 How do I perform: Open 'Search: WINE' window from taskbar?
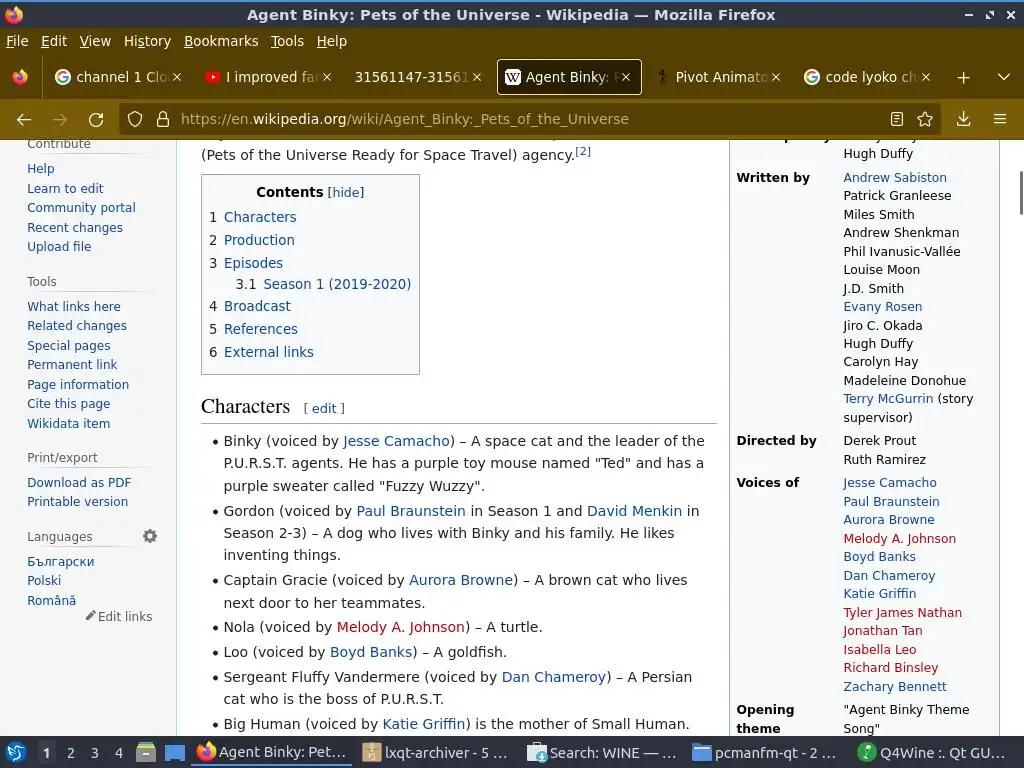[x=601, y=753]
